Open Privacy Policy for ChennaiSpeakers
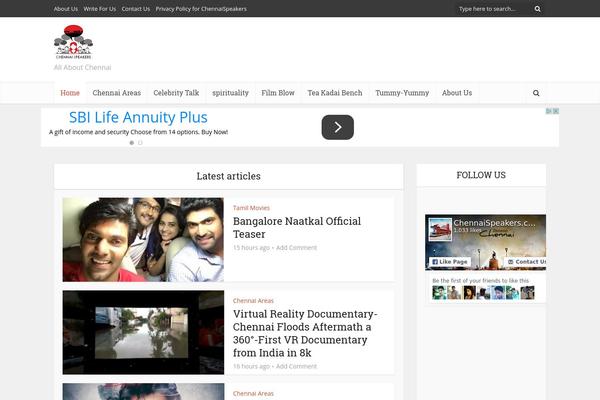The width and height of the screenshot is (600, 400). (x=201, y=9)
